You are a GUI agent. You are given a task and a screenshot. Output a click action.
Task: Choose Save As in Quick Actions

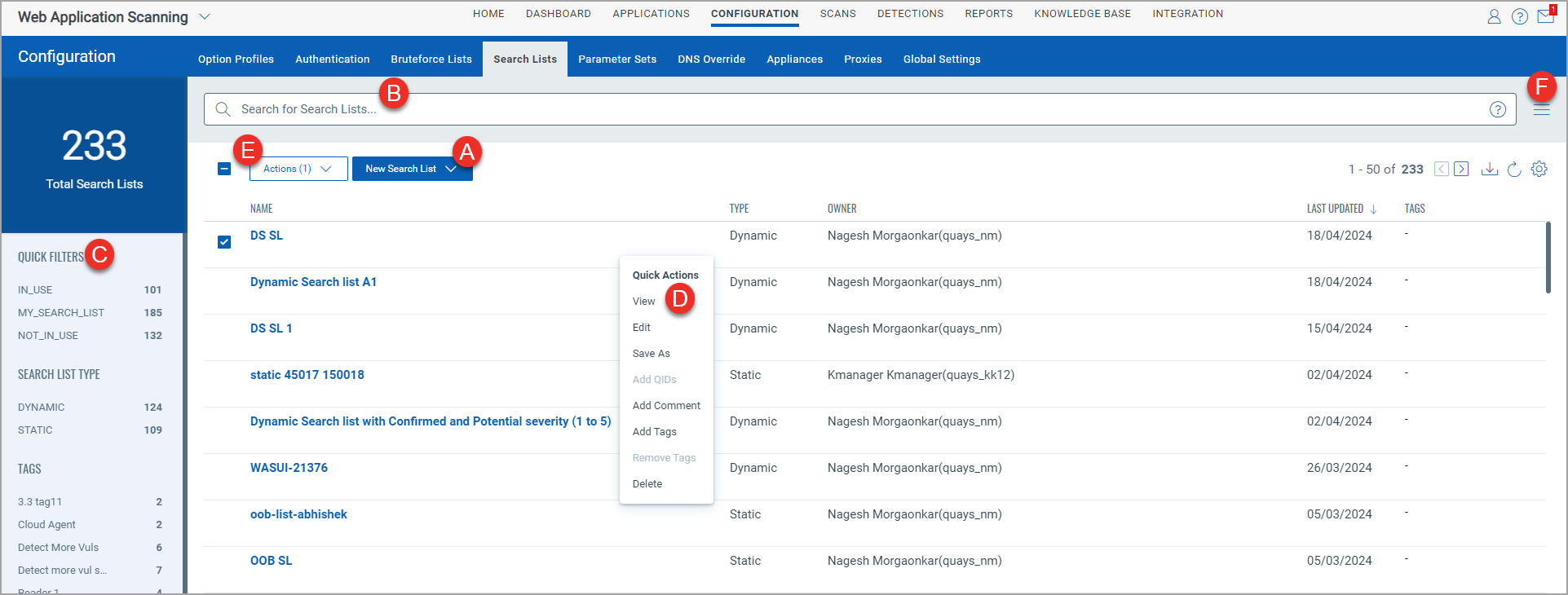651,354
